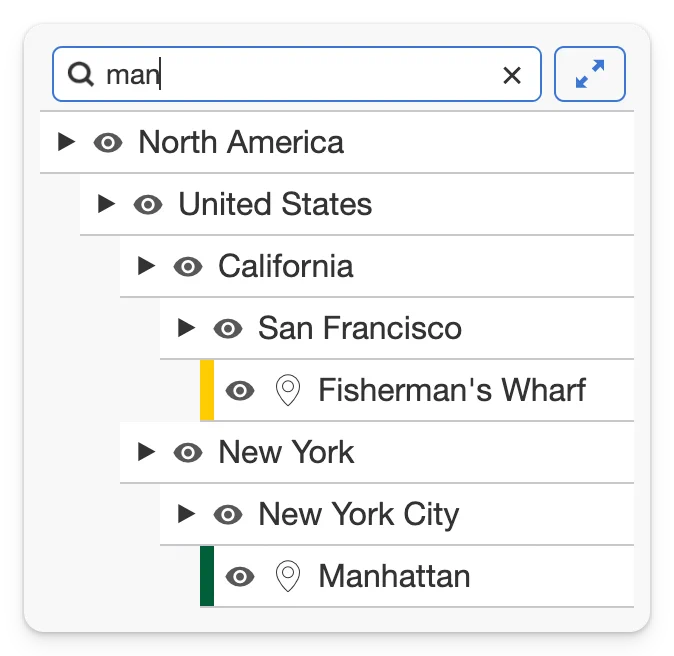
Task: Collapse the United States node arrow
Action: coord(106,204)
